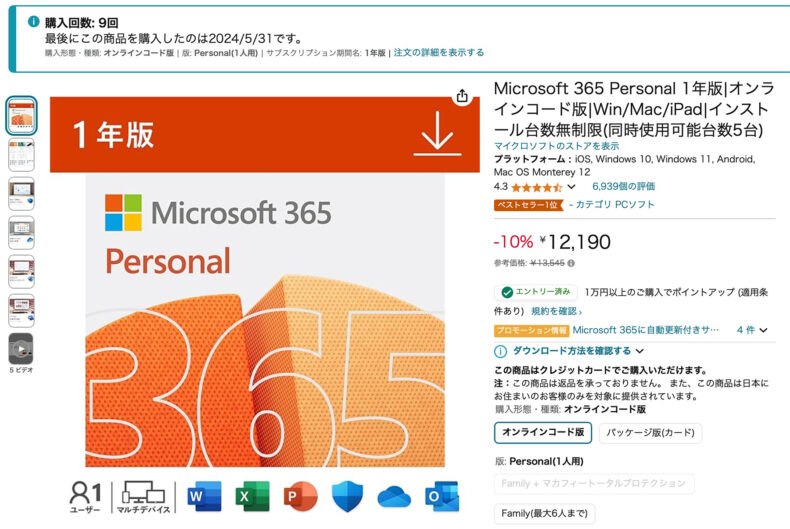Image resolution: width=790 pixels, height=529 pixels.
Task: Expand the 4 件 promotions list
Action: coord(752,330)
